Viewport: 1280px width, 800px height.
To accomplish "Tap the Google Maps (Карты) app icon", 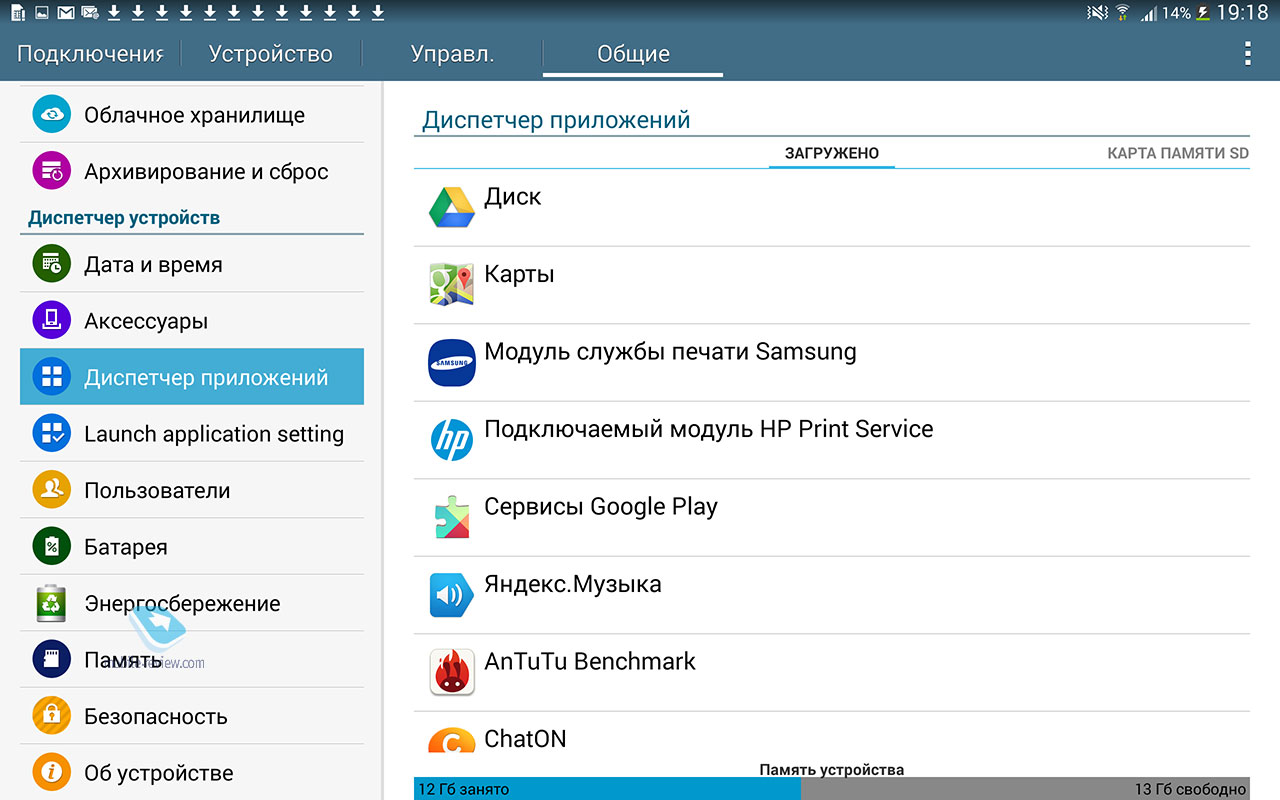I will (x=451, y=285).
